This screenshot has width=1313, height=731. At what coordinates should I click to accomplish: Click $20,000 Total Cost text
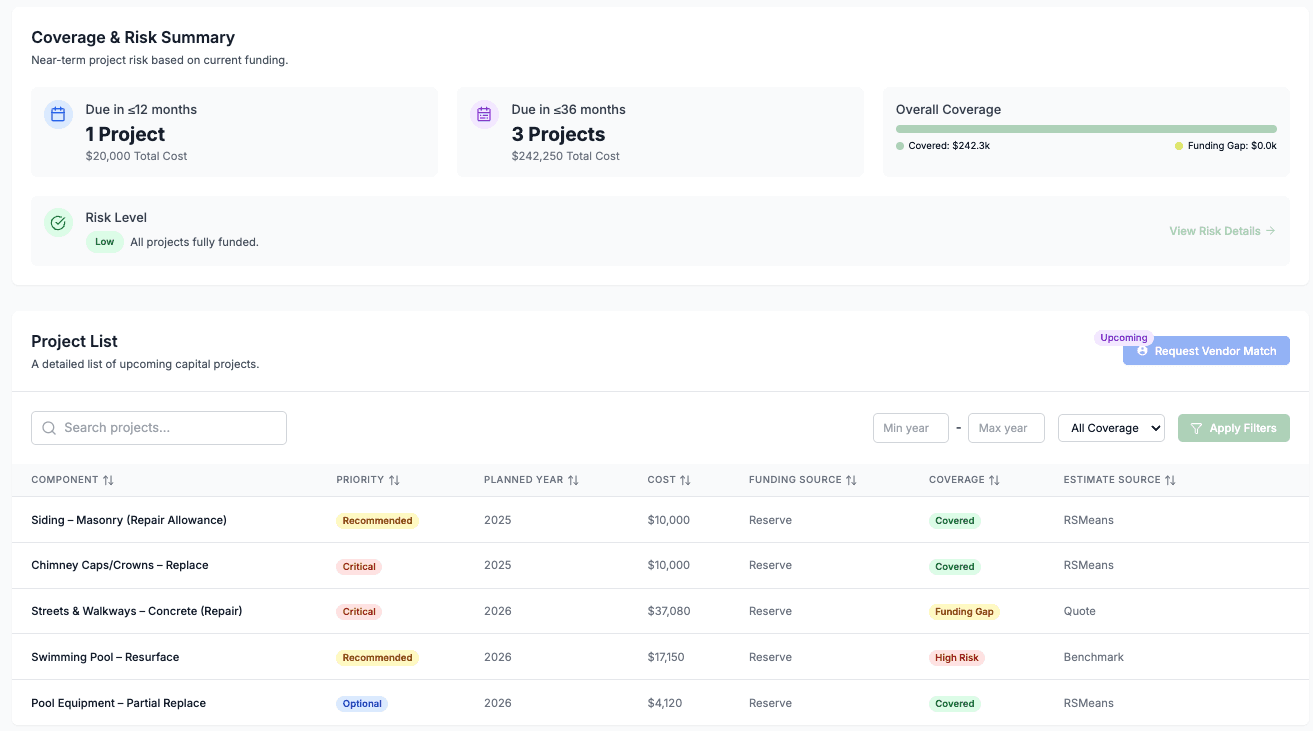(136, 156)
